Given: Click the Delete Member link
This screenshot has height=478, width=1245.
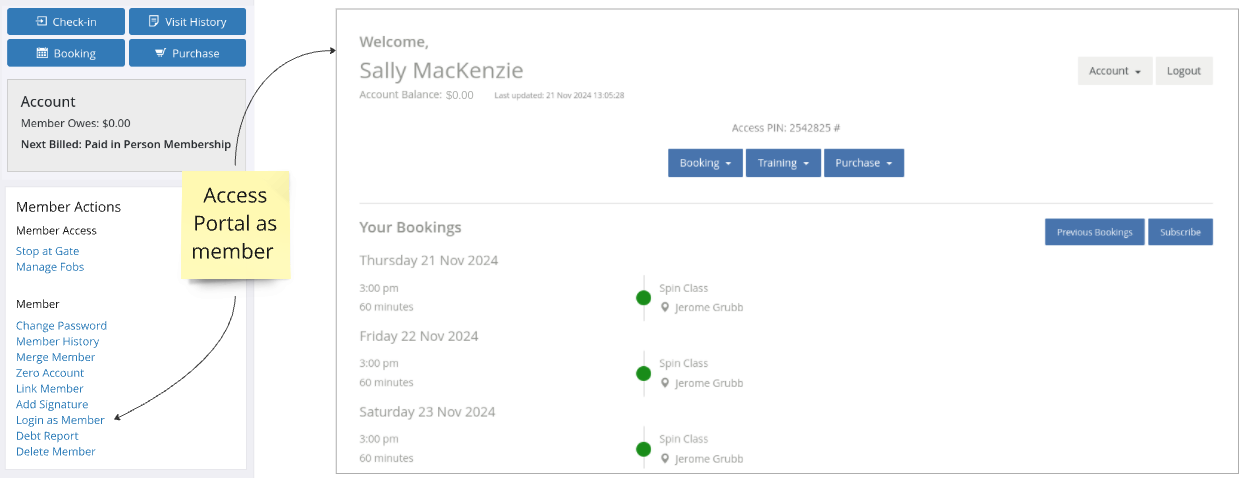Looking at the screenshot, I should (55, 452).
